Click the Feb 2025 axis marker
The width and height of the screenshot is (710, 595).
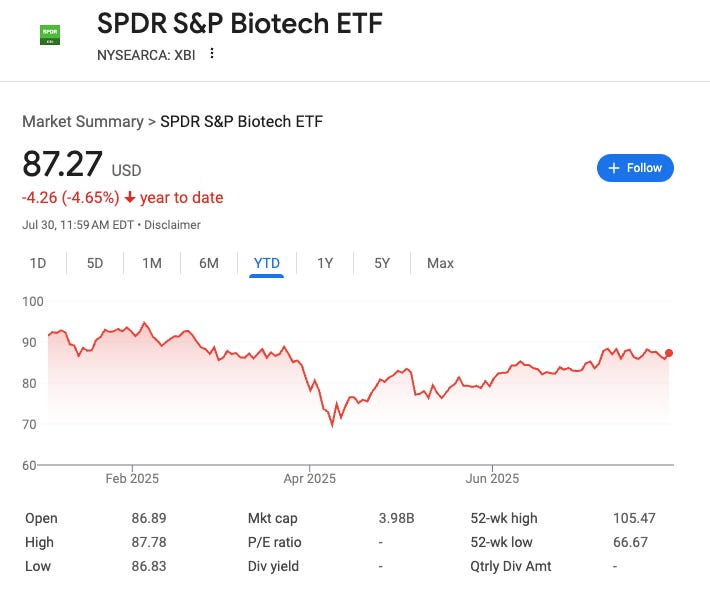pos(132,479)
